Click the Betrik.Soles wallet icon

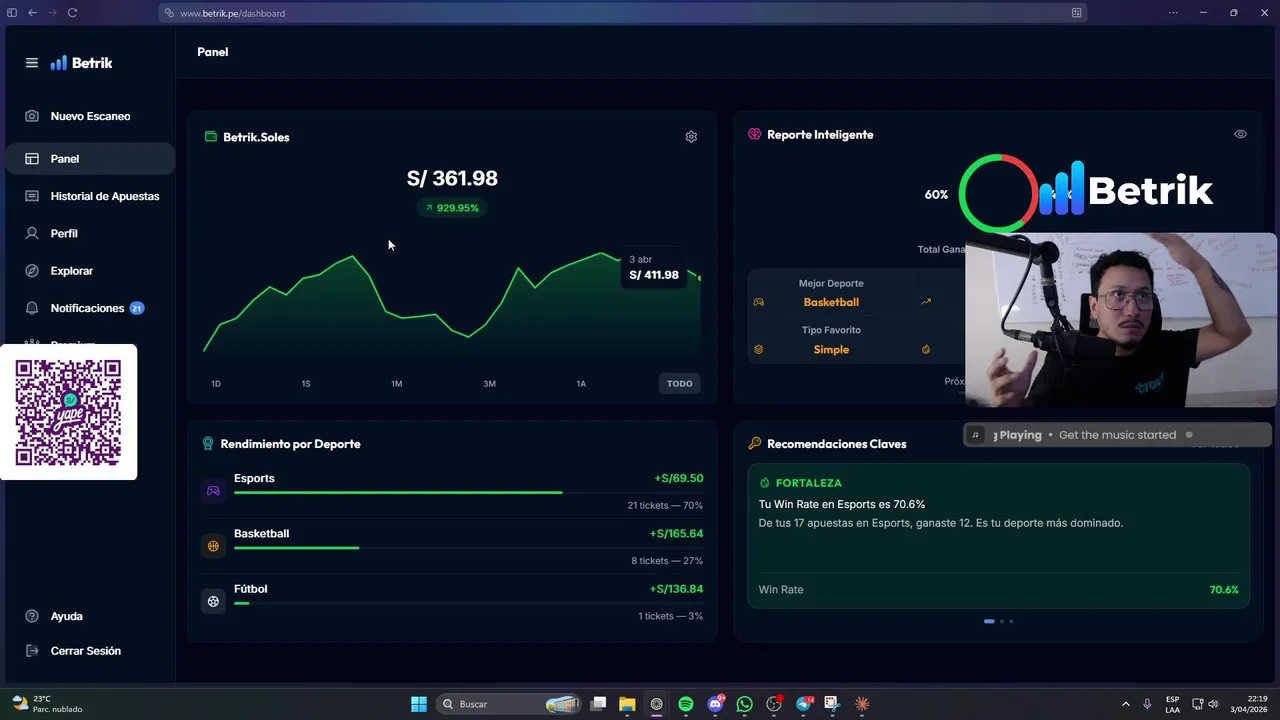[x=210, y=137]
